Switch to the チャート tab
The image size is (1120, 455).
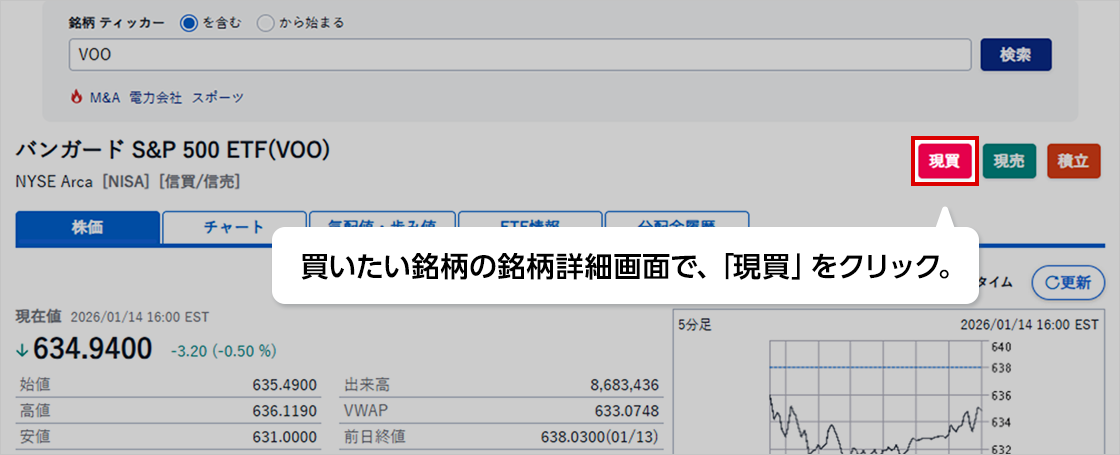pyautogui.click(x=234, y=224)
